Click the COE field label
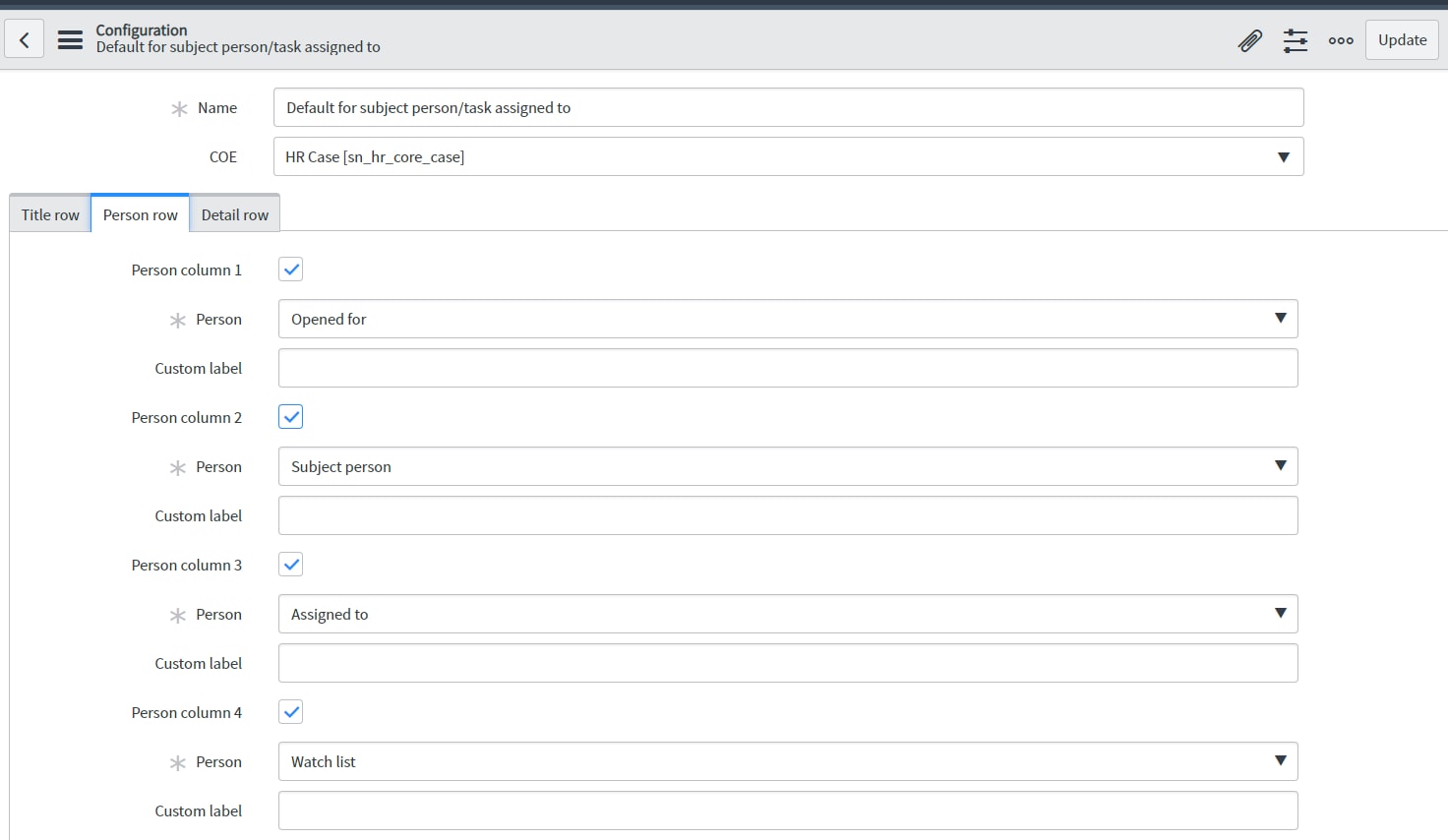This screenshot has width=1448, height=840. pos(223,156)
